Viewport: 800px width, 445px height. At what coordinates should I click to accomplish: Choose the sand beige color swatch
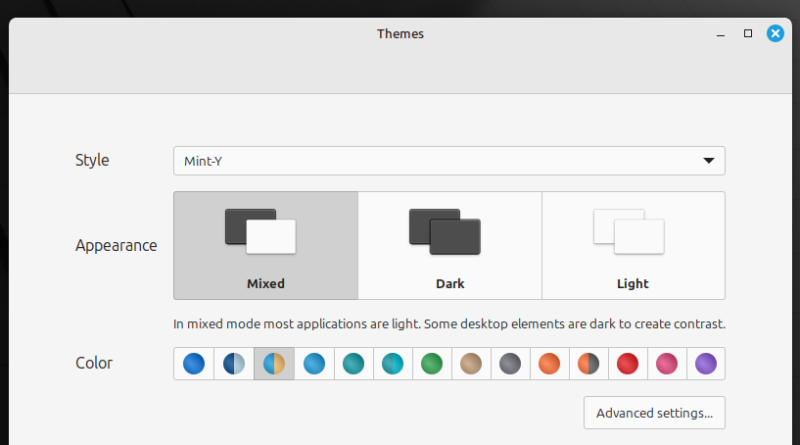471,364
